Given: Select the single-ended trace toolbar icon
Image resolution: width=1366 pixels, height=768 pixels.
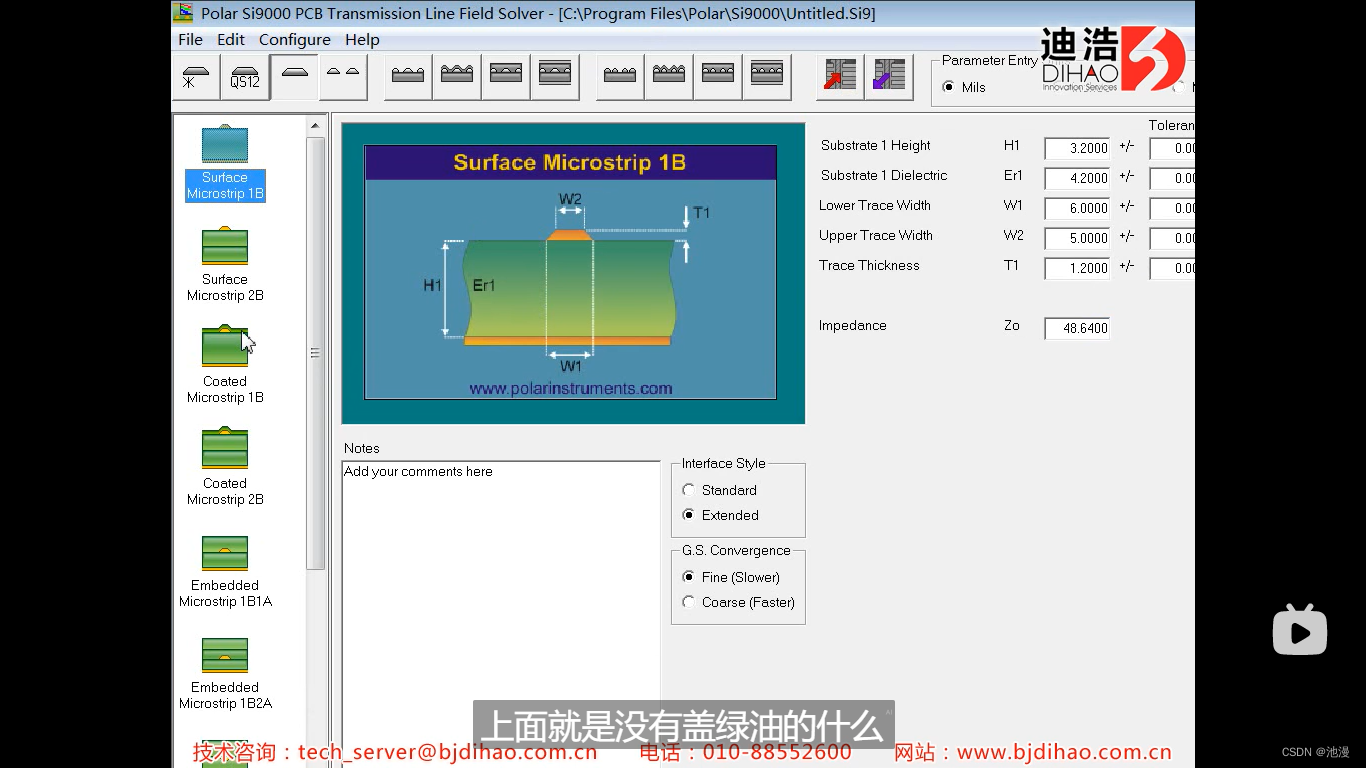Looking at the screenshot, I should pos(294,77).
